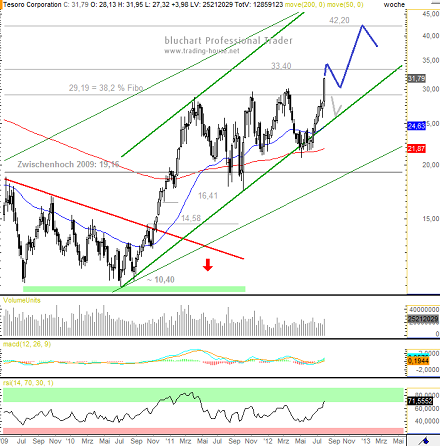Click the high value 'H: 31,95' in header
Viewport: 440px width, 446px height.
click(x=129, y=5)
